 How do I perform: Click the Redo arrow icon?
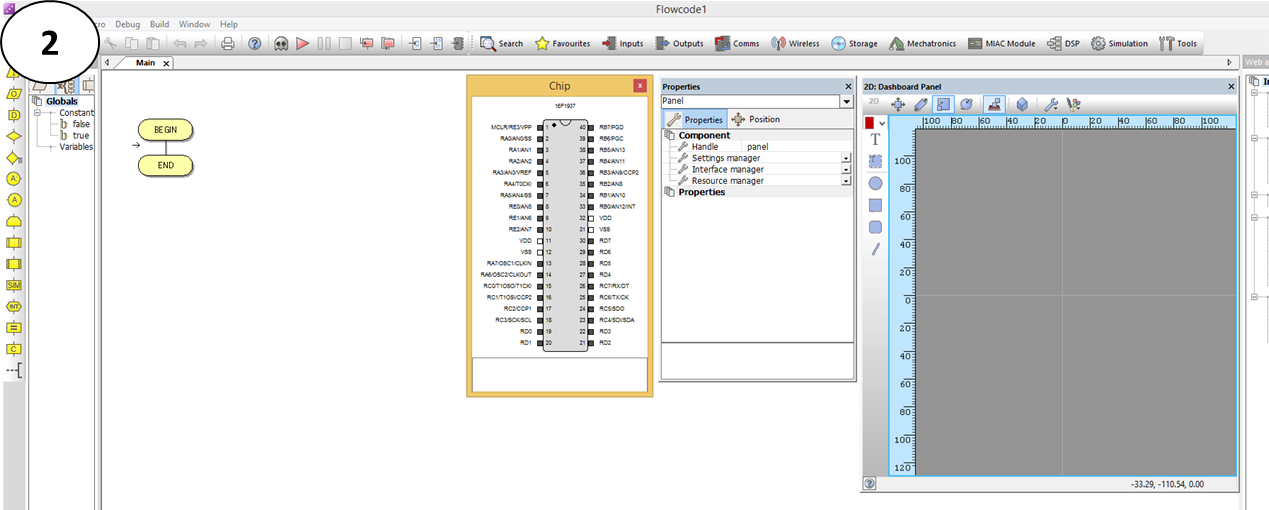[x=201, y=44]
